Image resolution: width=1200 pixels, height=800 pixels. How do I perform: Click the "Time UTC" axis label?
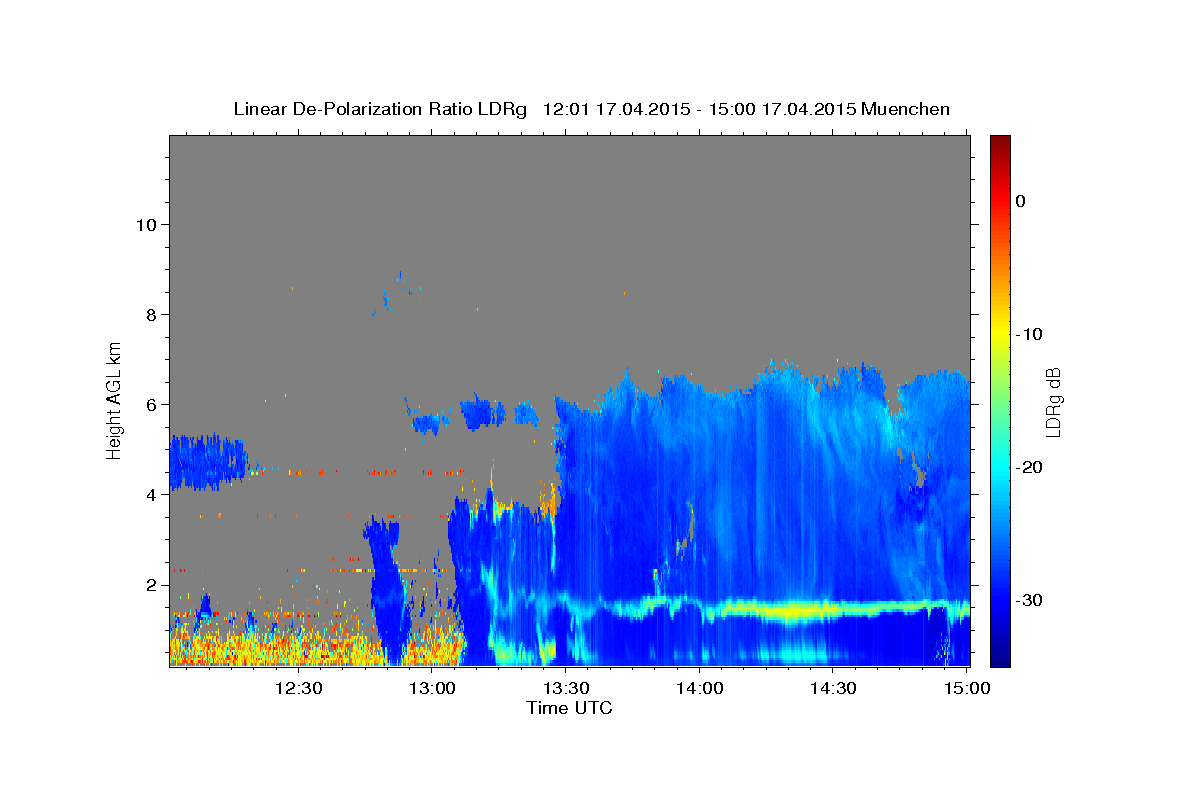tap(569, 708)
